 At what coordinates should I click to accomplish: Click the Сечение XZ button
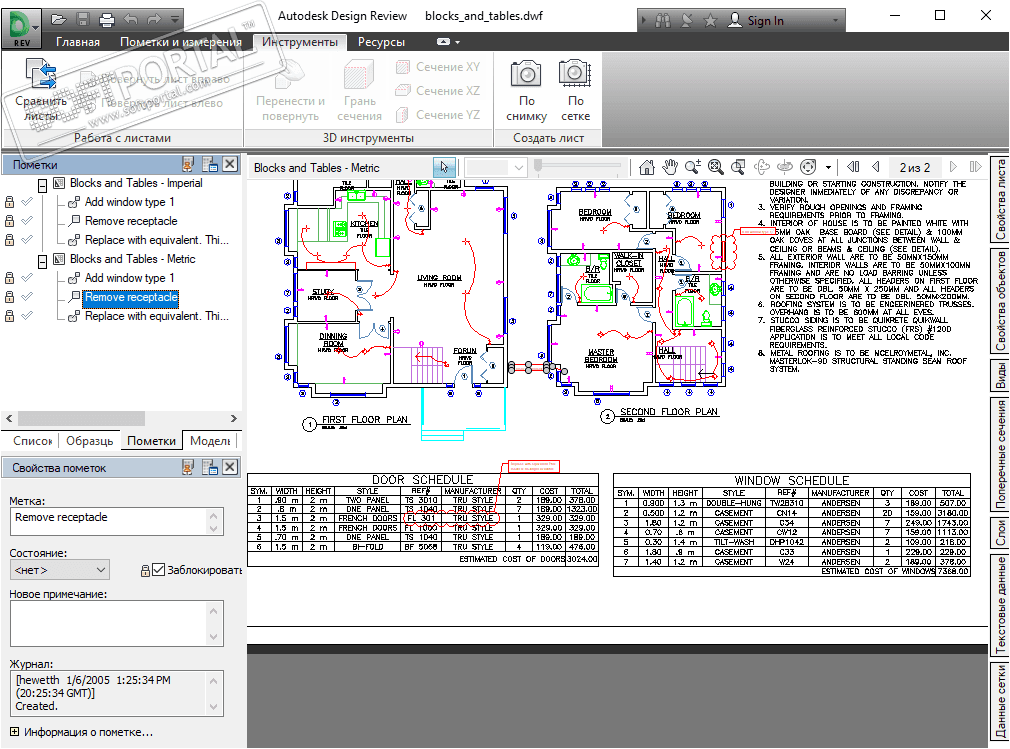(438, 91)
